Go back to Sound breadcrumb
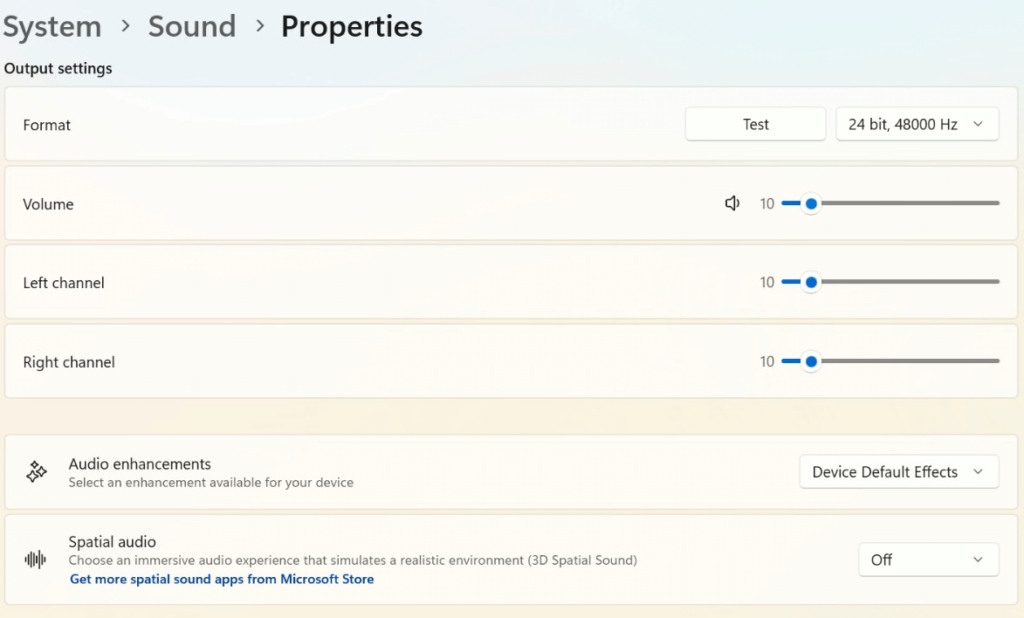 (191, 27)
